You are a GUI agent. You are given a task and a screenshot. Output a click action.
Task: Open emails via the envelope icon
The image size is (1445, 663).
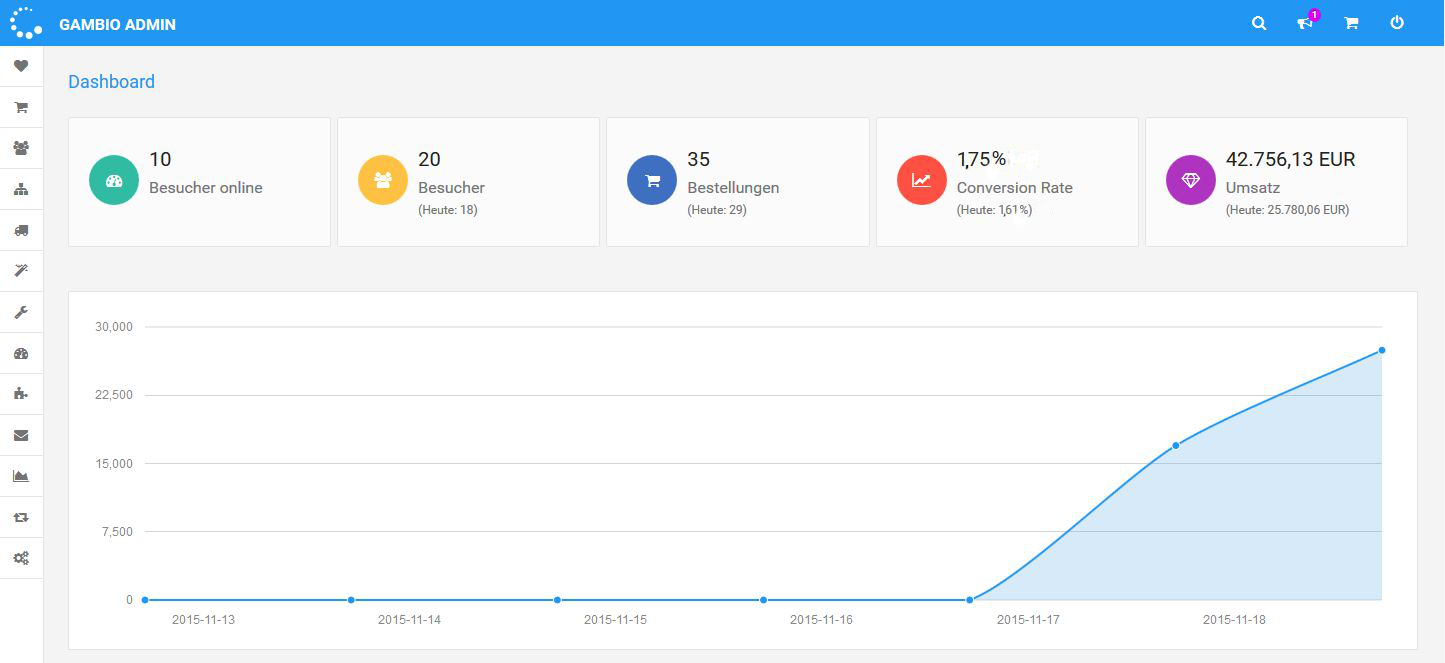pyautogui.click(x=21, y=435)
